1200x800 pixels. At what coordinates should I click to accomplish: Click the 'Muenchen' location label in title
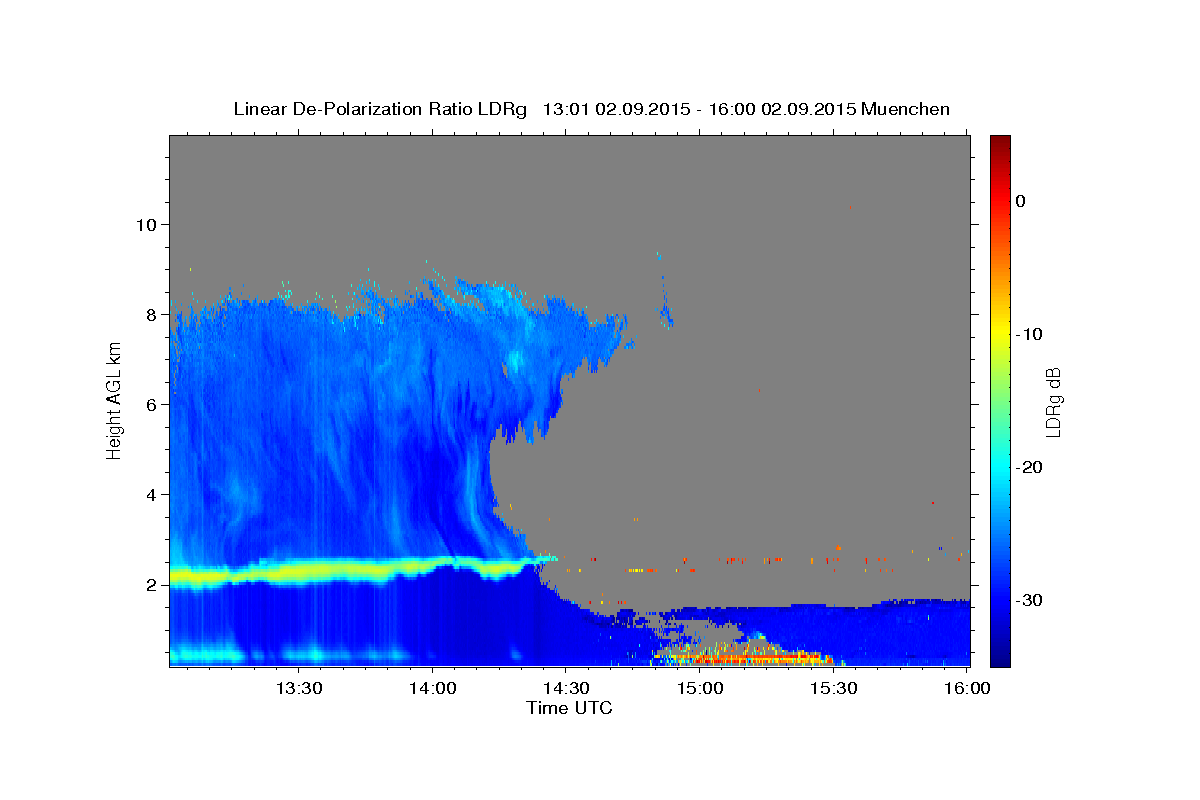pyautogui.click(x=906, y=109)
